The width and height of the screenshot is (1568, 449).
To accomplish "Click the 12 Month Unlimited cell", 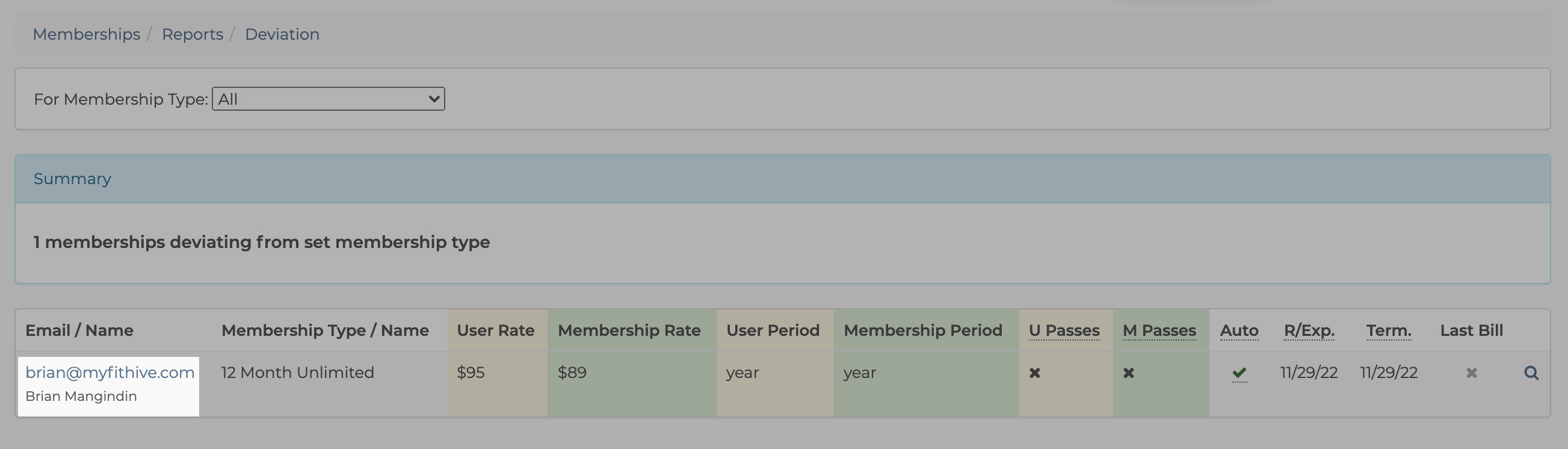I will [297, 372].
